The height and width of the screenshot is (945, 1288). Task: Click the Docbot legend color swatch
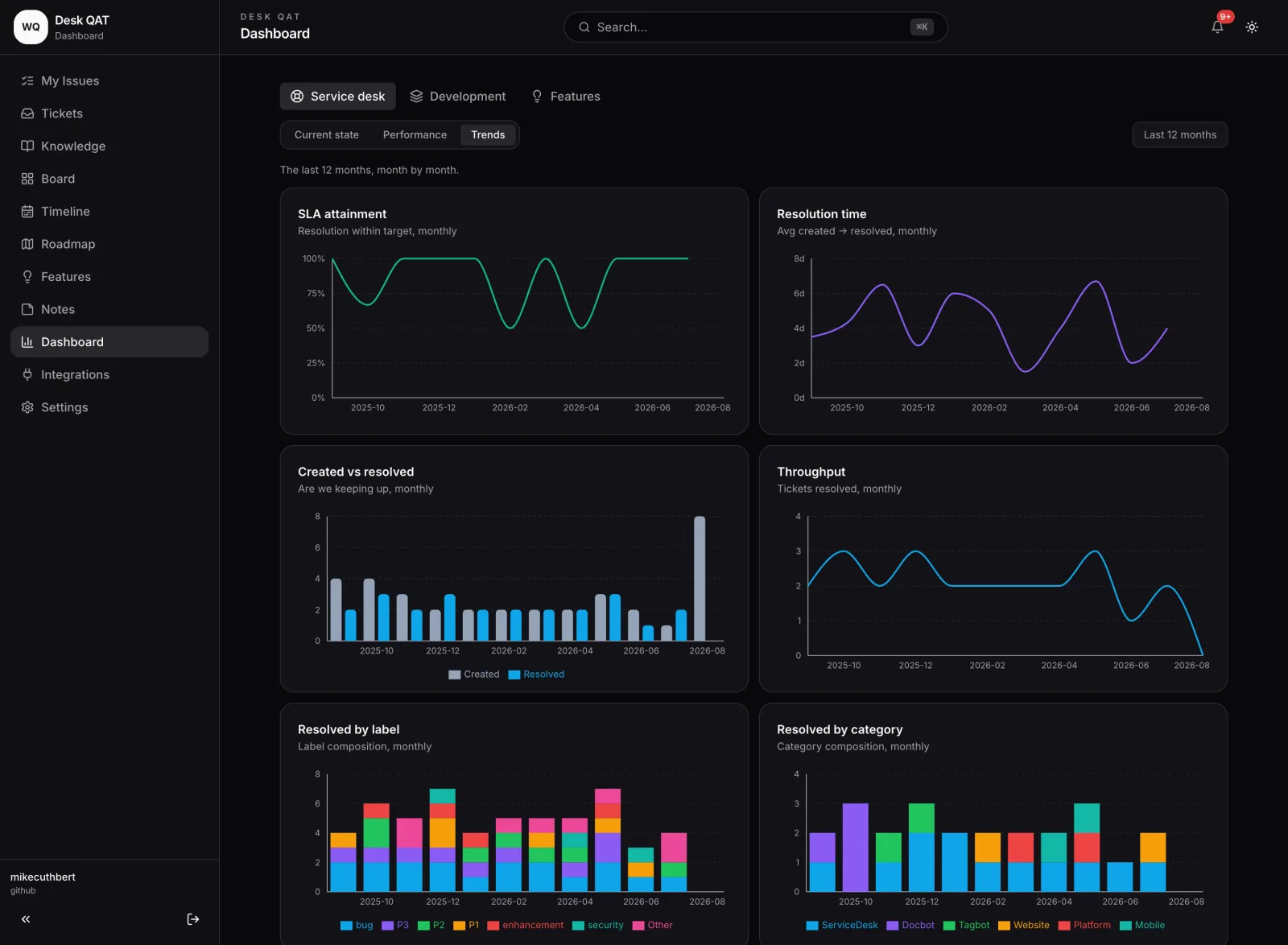pos(892,926)
